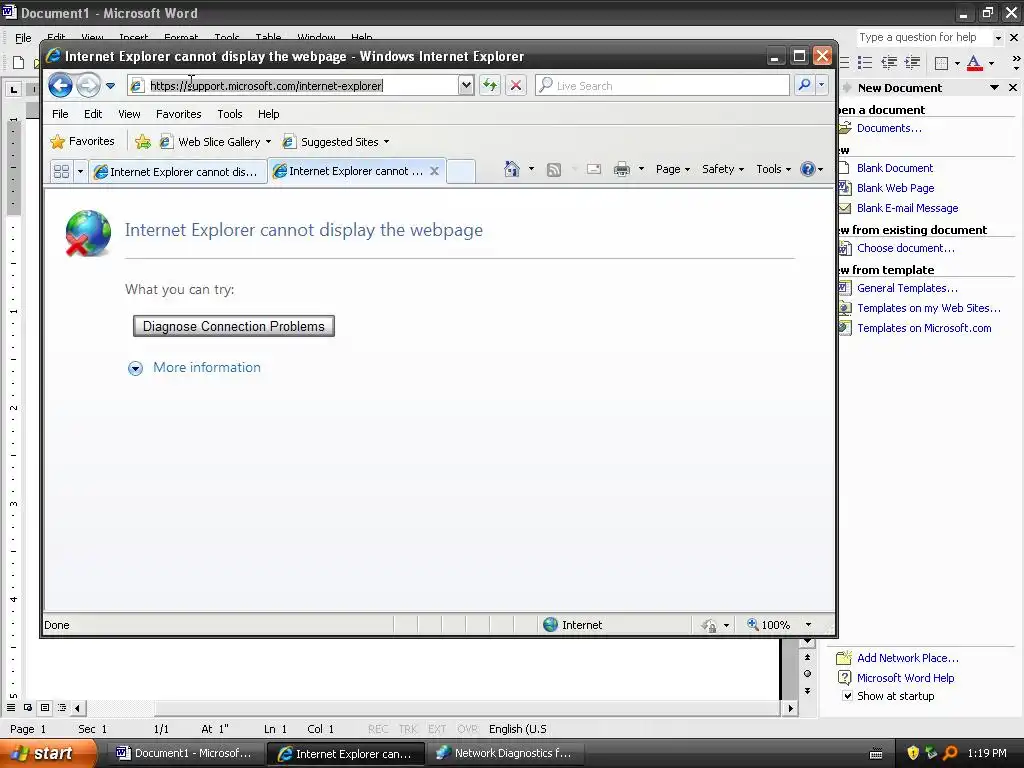Viewport: 1024px width, 768px height.
Task: Open IE Help menu
Action: pyautogui.click(x=268, y=114)
